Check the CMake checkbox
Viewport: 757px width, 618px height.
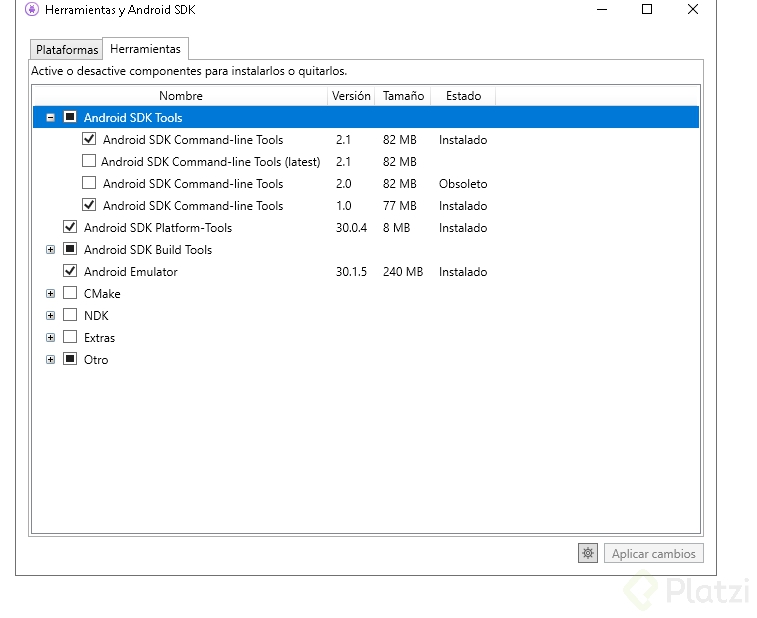[70, 293]
